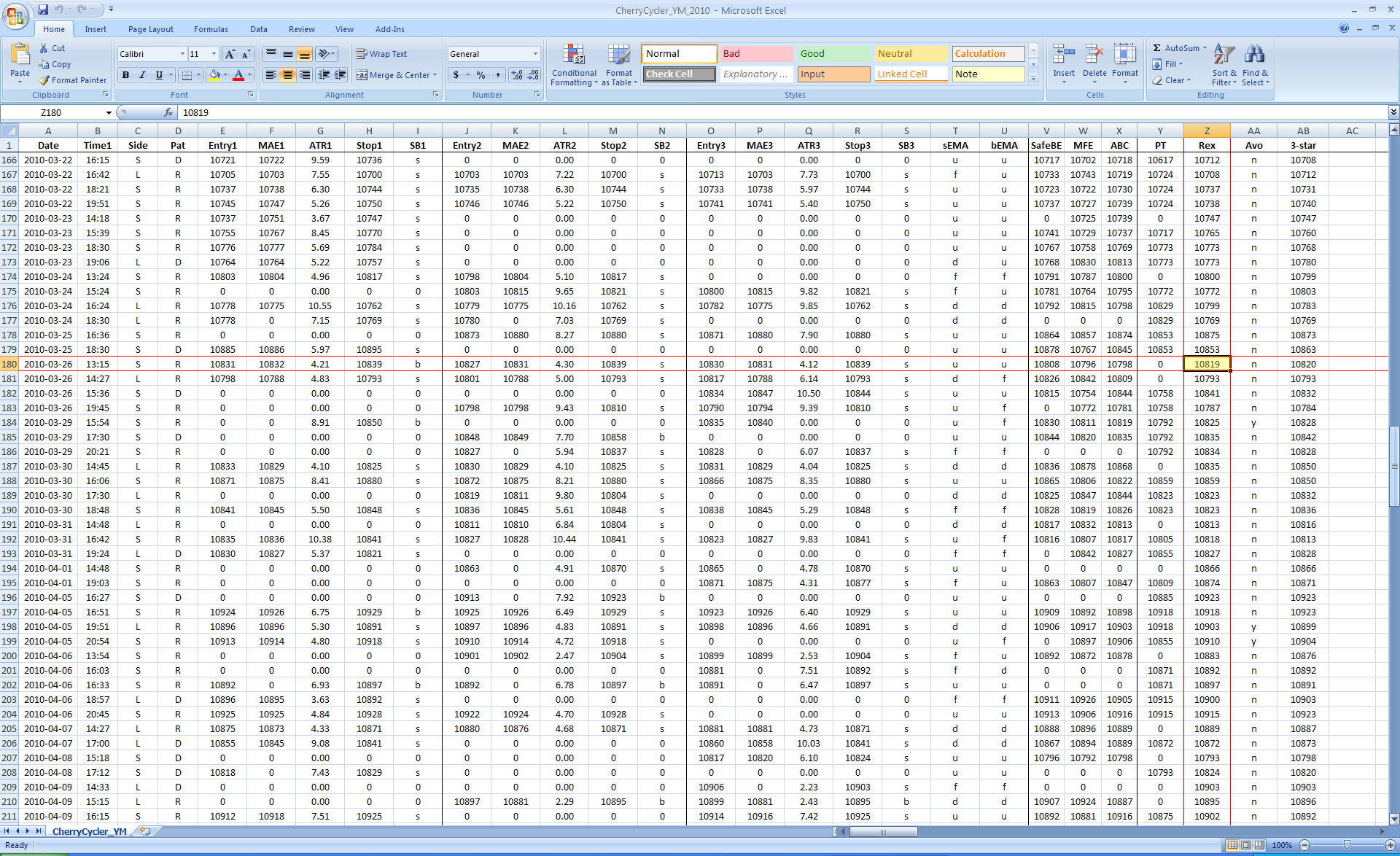Open Conditional Formatting menu
Image resolution: width=1400 pixels, height=856 pixels.
574,65
